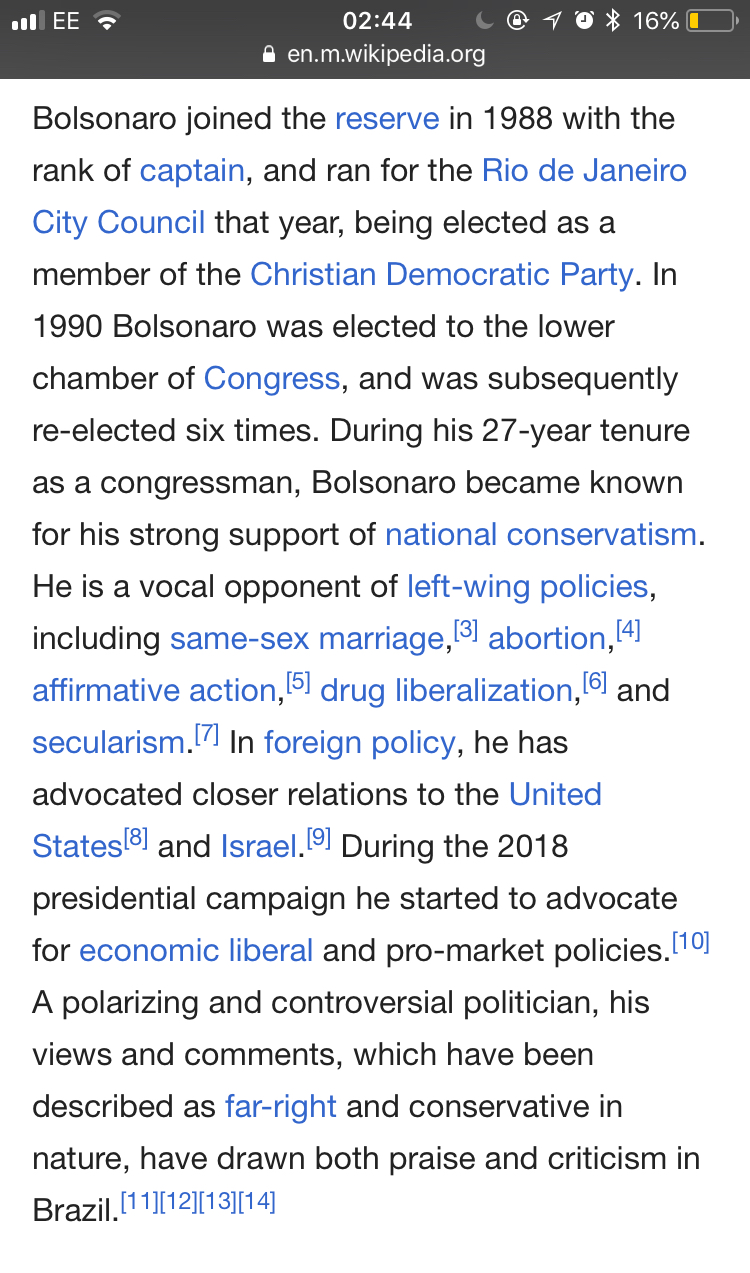Image resolution: width=750 pixels, height=1273 pixels.
Task: Tap the Bluetooth status icon
Action: [x=614, y=20]
